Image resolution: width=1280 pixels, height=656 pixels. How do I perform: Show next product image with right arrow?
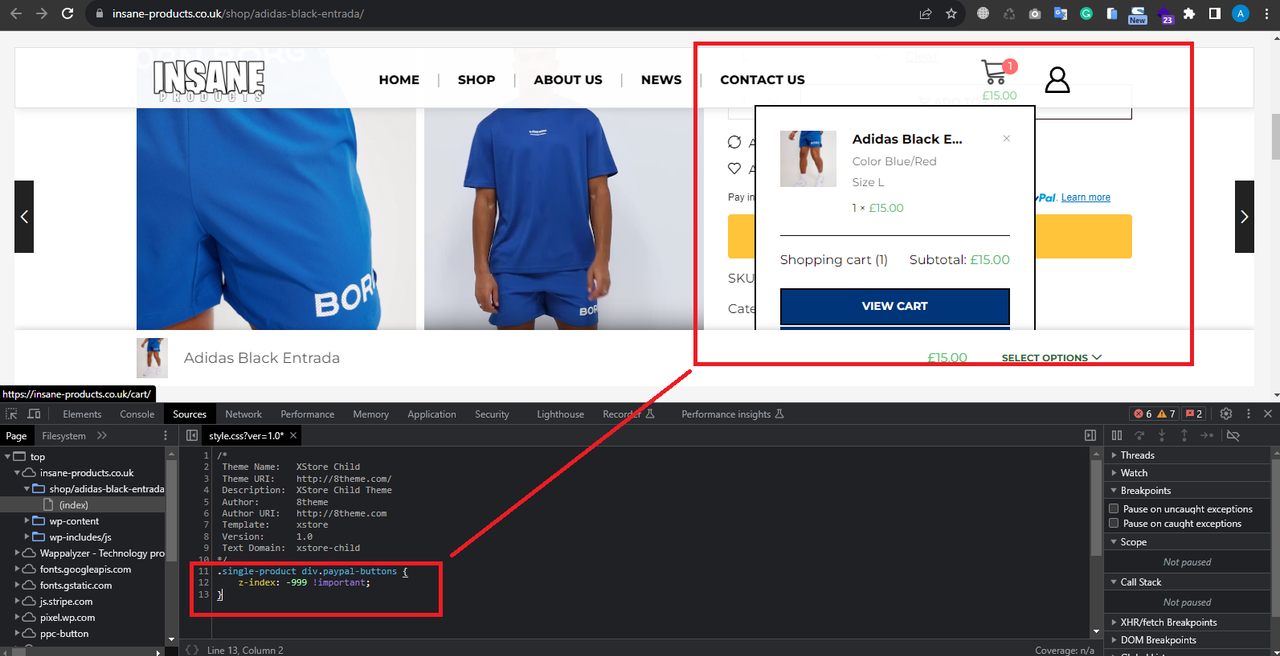click(x=1244, y=217)
